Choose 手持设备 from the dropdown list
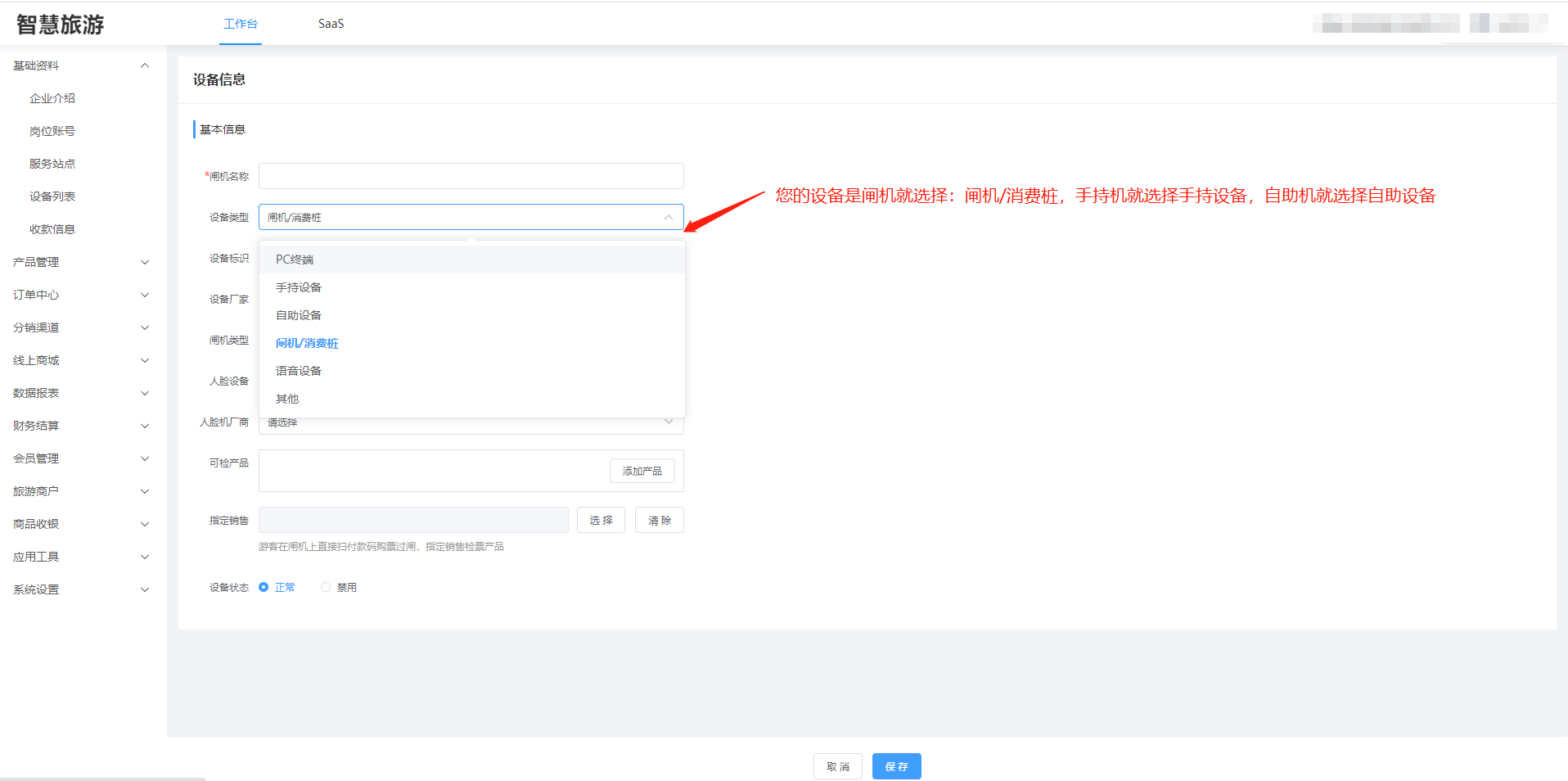Image resolution: width=1568 pixels, height=781 pixels. [299, 287]
